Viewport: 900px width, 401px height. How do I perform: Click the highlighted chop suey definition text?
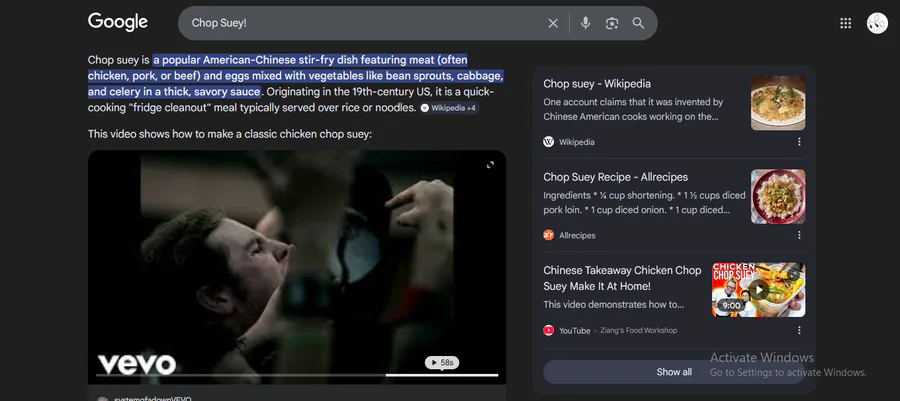pyautogui.click(x=296, y=76)
